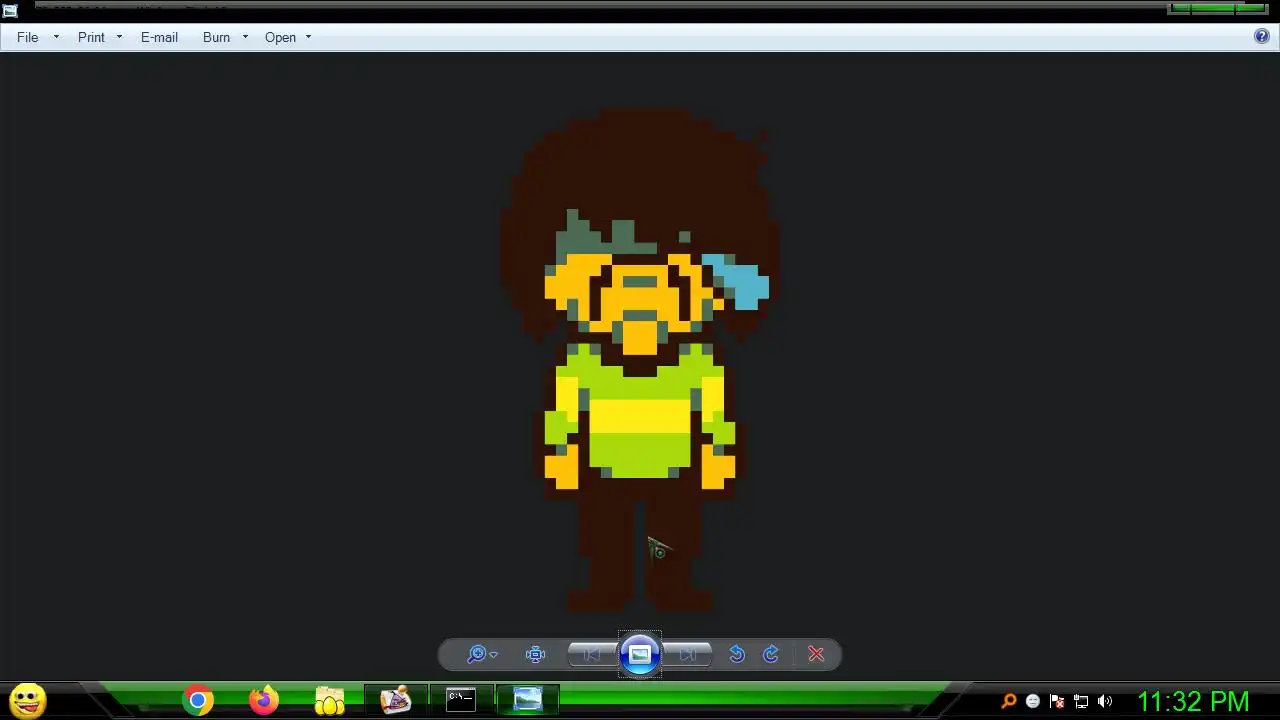Click the orange magnifier tray icon
The width and height of the screenshot is (1280, 720).
[1009, 701]
